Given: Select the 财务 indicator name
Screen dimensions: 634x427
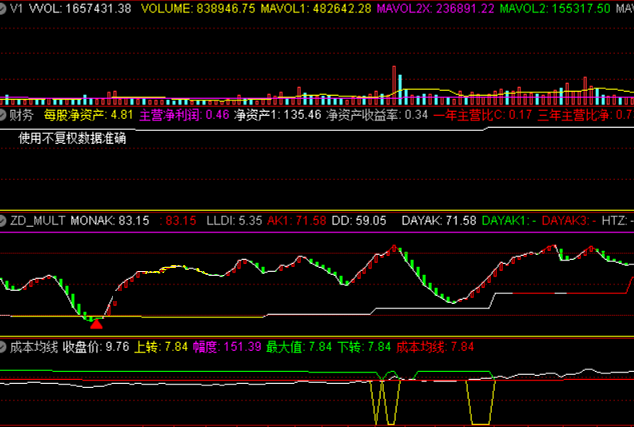Looking at the screenshot, I should tap(21, 115).
